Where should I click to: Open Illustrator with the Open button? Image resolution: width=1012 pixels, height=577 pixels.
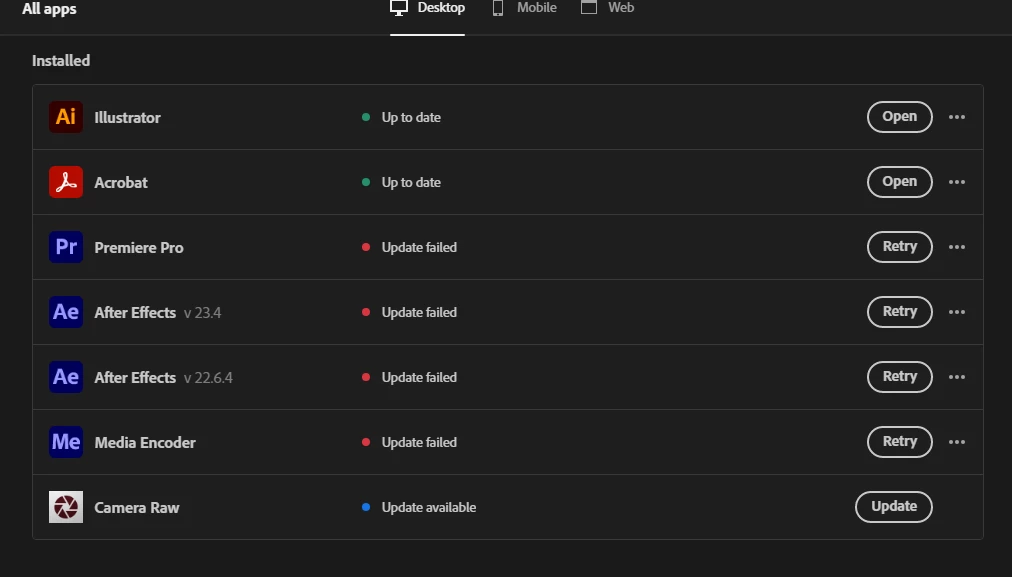(x=900, y=117)
